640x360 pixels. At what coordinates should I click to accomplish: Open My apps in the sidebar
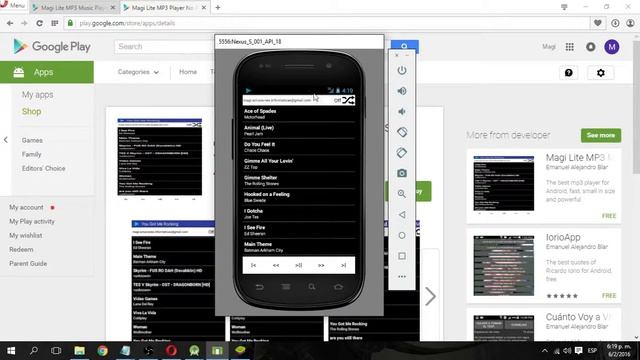38,95
